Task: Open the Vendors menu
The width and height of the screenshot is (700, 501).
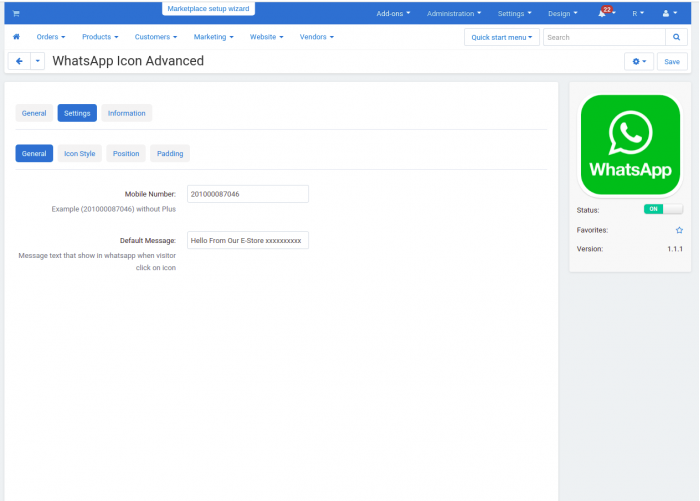Action: point(317,37)
